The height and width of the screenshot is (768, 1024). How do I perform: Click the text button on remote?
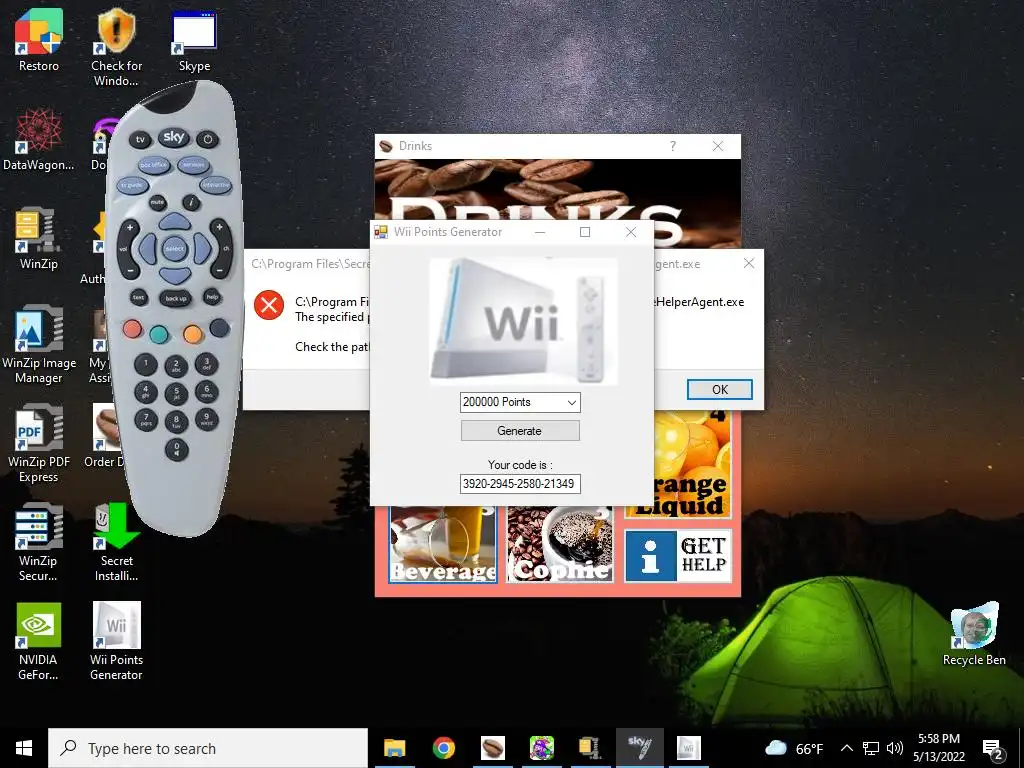point(138,297)
